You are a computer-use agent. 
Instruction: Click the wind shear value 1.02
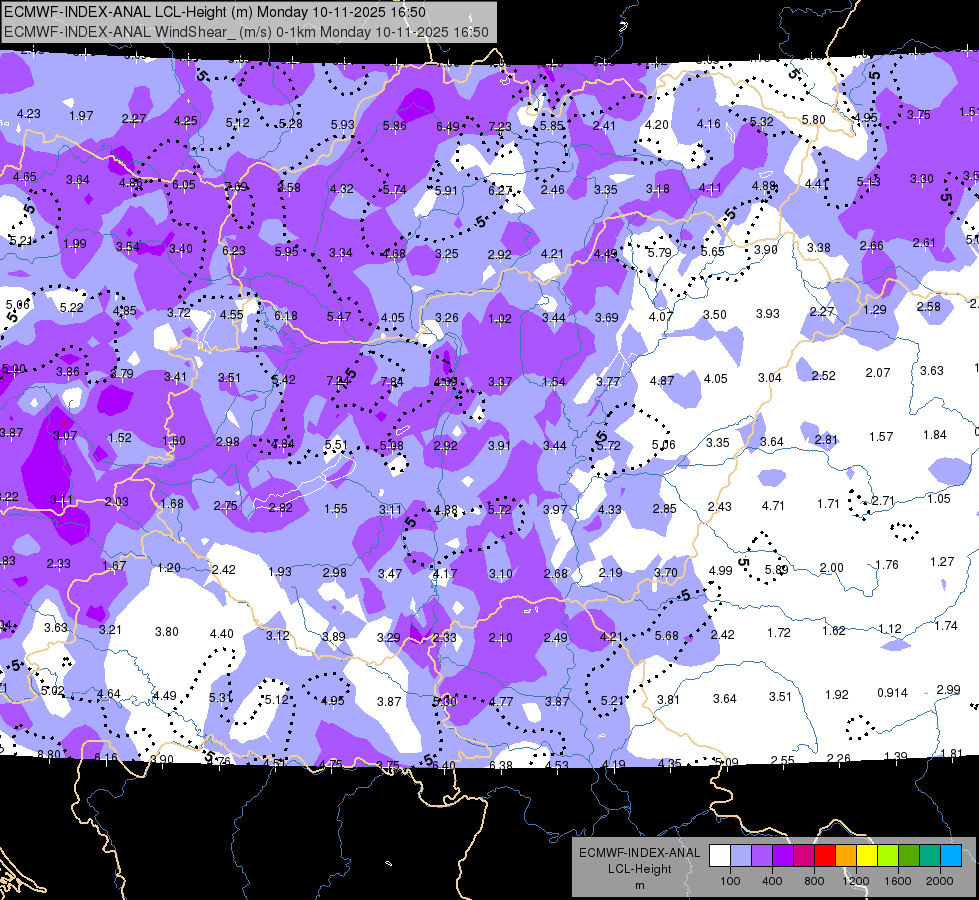(x=499, y=319)
